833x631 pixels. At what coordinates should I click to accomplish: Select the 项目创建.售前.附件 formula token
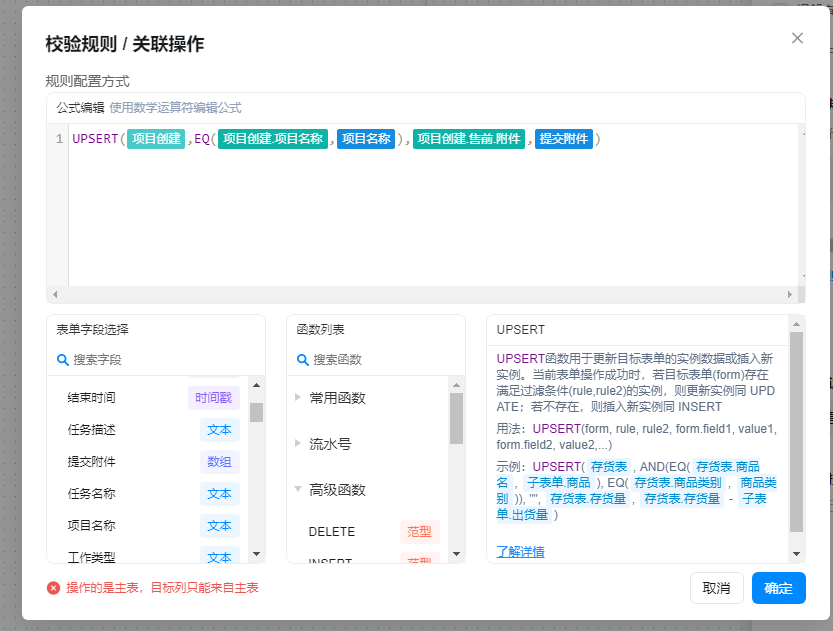click(x=469, y=139)
